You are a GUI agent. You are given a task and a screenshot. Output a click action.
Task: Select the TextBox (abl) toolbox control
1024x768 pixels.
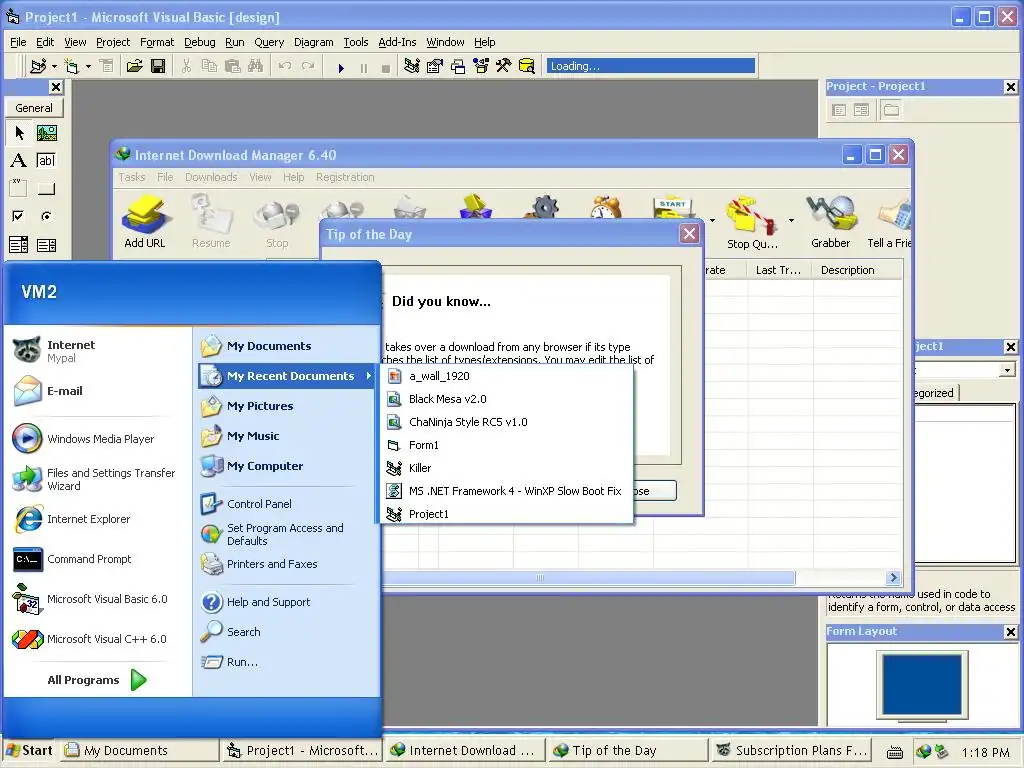46,161
